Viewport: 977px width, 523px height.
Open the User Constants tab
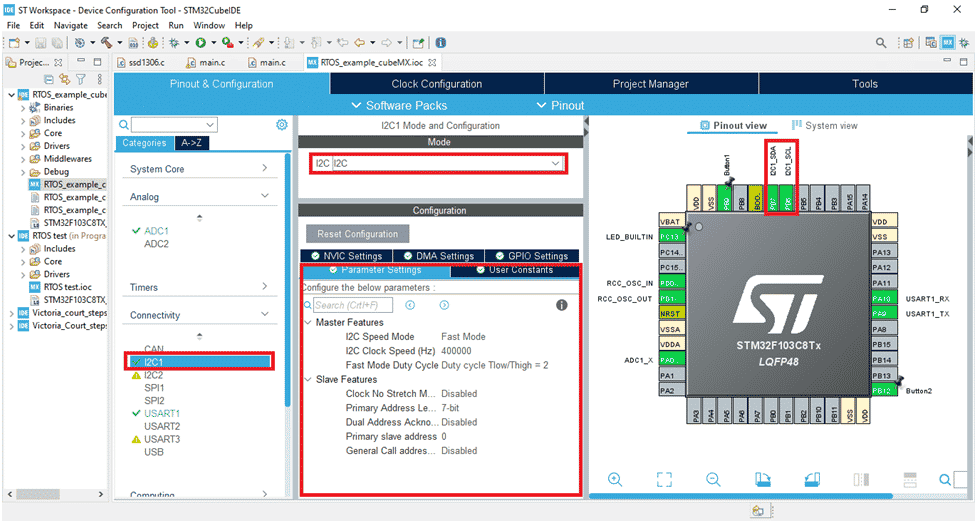click(515, 270)
